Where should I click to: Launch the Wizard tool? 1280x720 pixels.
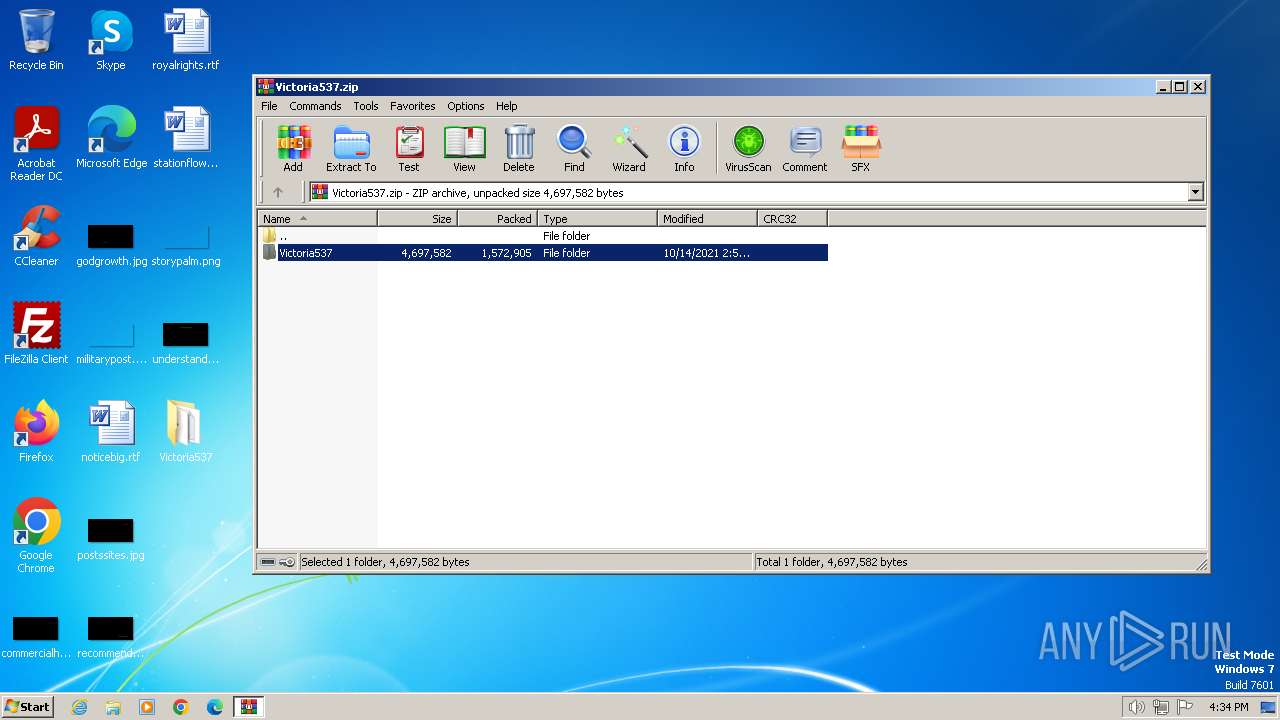point(629,149)
